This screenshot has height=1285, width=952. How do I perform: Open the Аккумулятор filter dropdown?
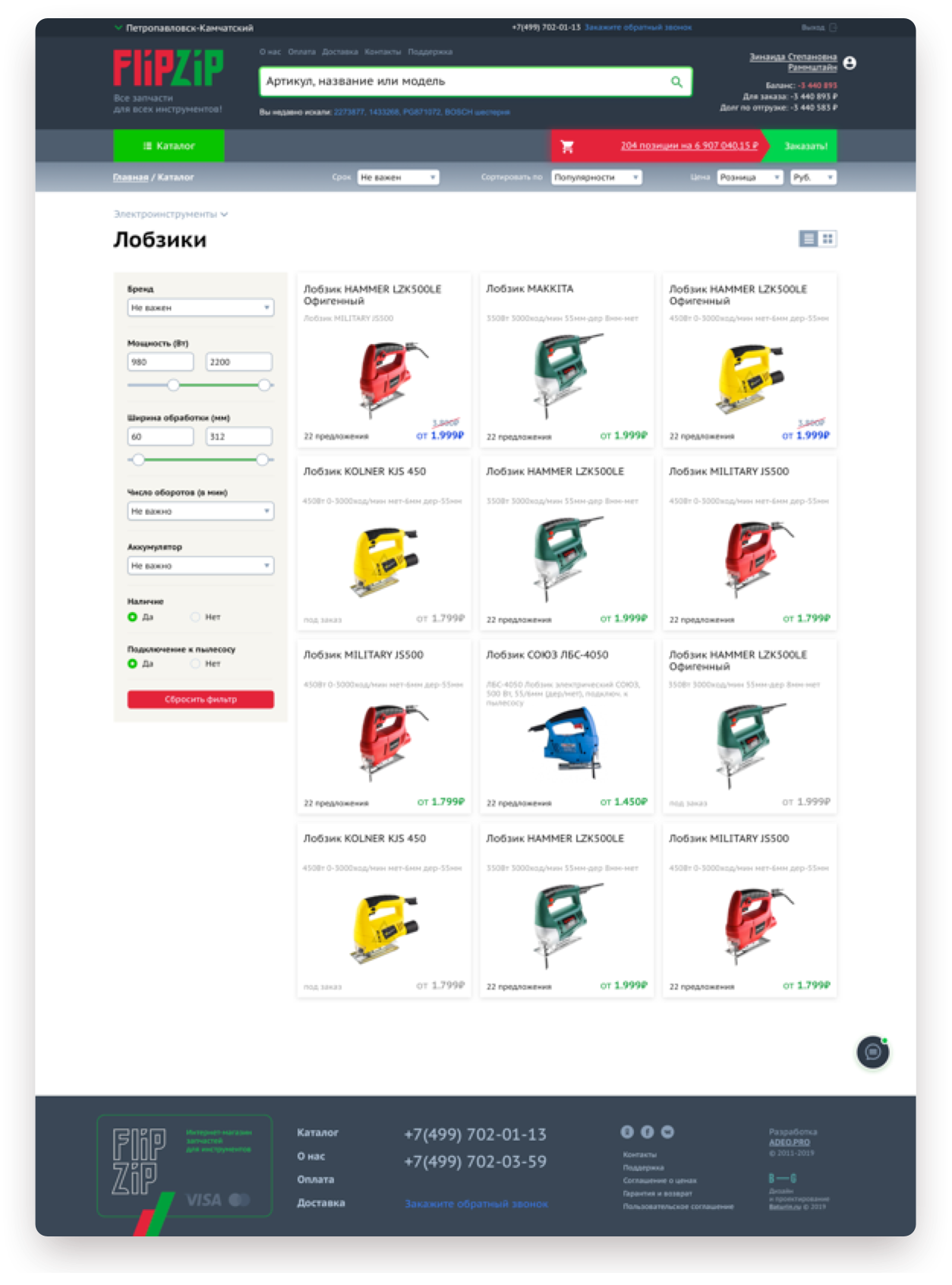pyautogui.click(x=200, y=566)
